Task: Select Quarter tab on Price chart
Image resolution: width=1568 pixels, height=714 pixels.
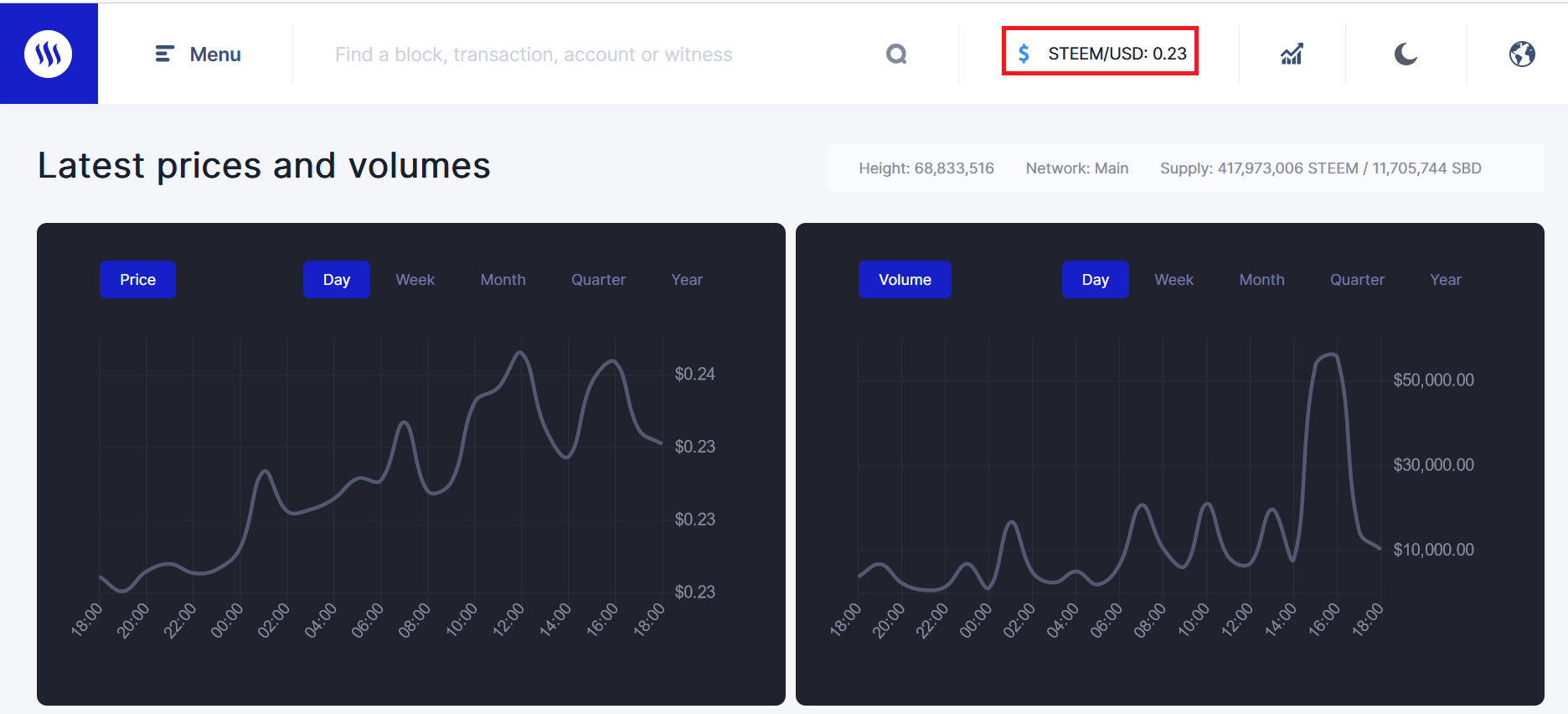Action: (x=598, y=280)
